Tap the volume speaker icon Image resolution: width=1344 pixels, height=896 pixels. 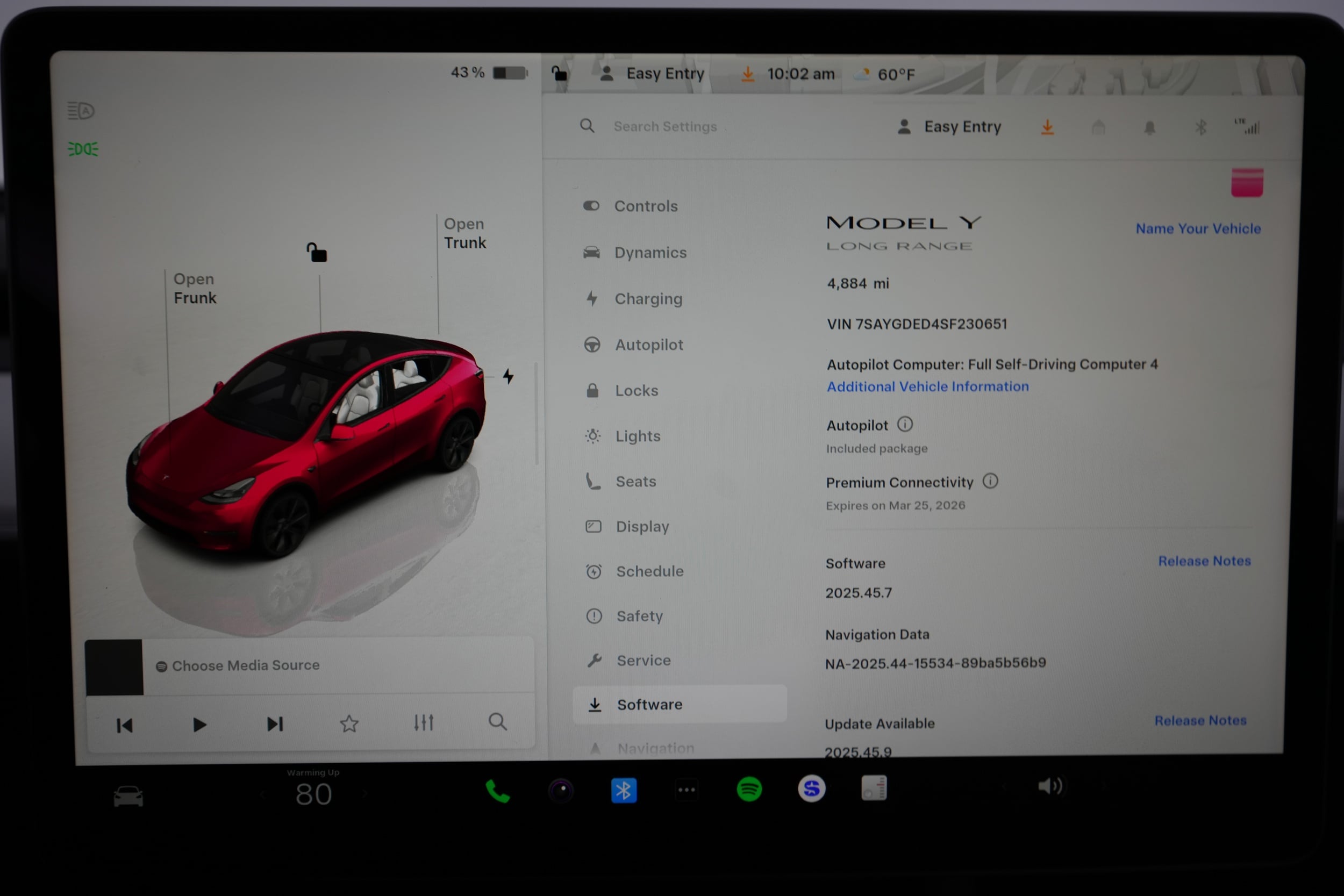pos(1050,786)
